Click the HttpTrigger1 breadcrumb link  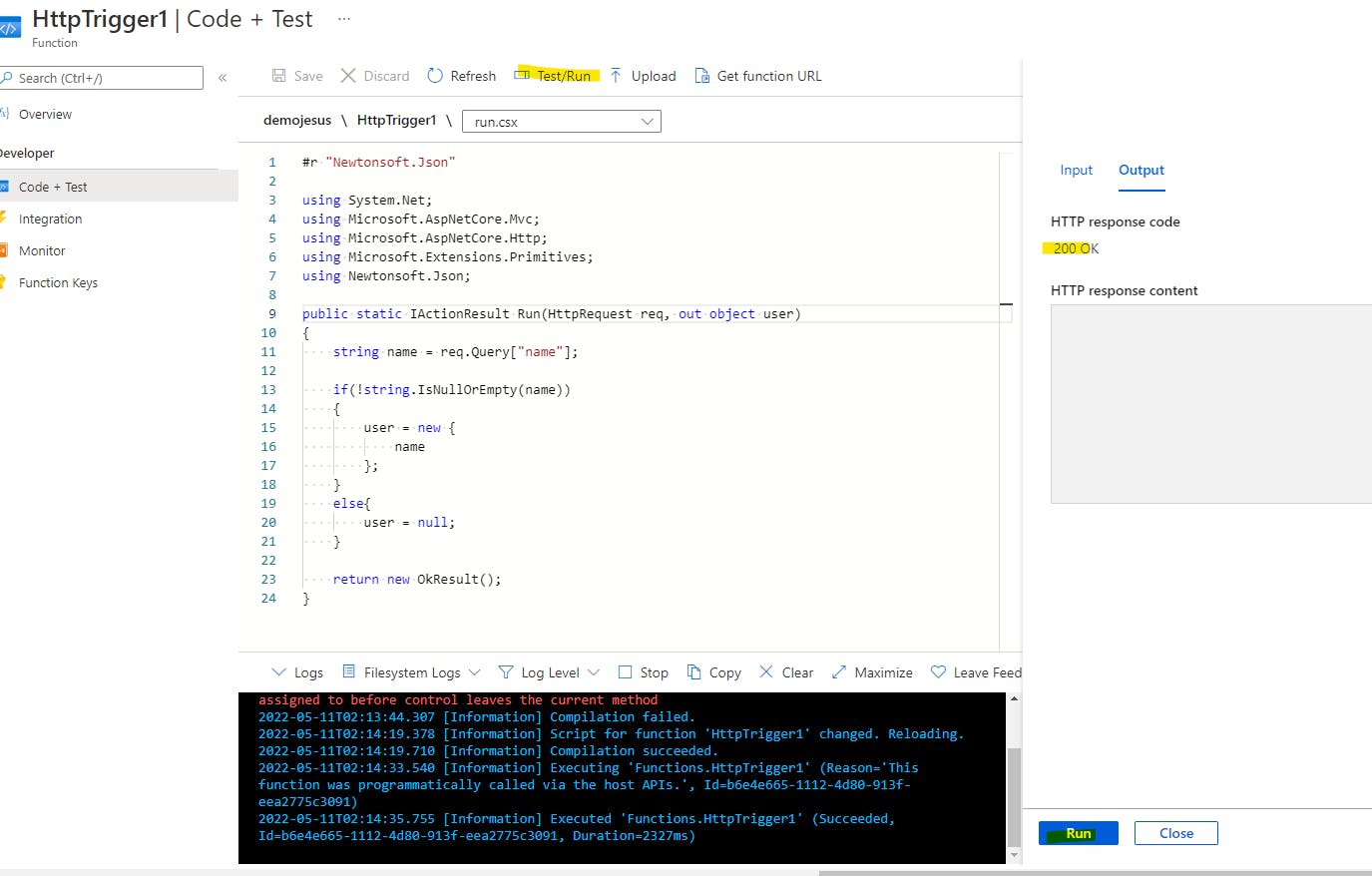[x=396, y=120]
